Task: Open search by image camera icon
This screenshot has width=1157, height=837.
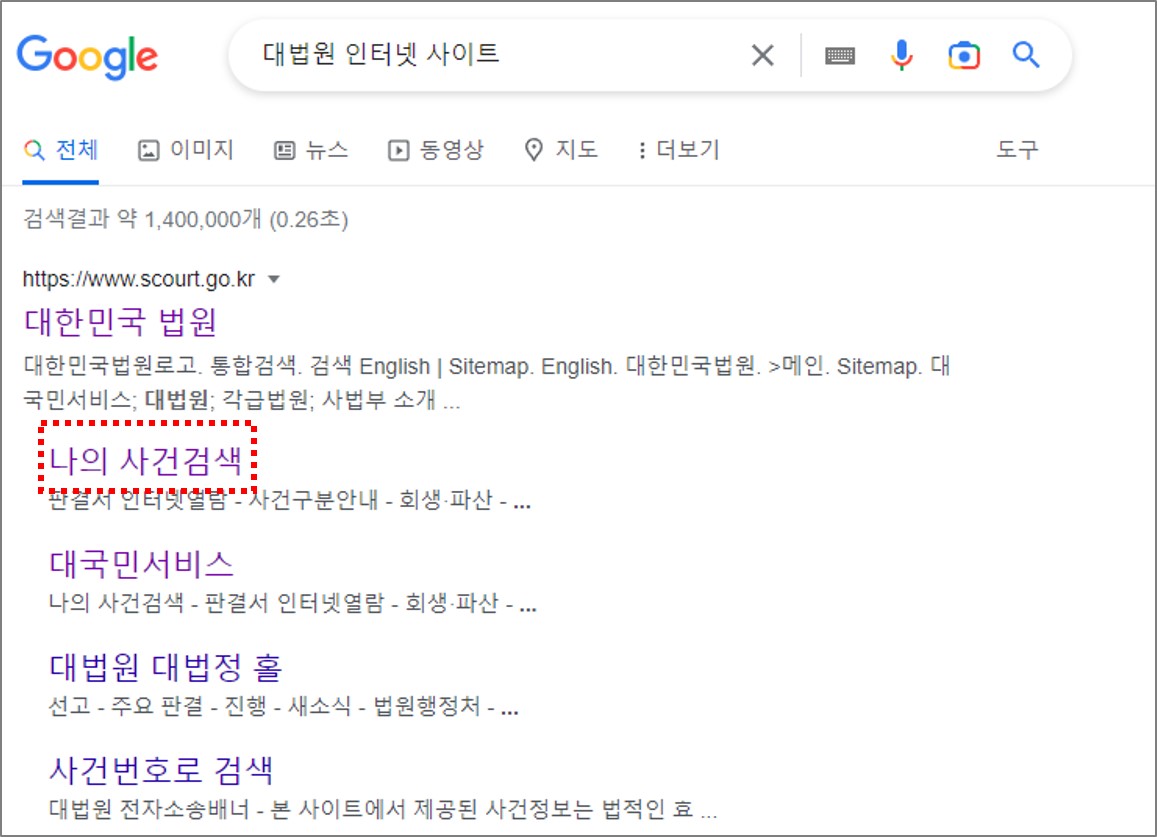Action: pos(964,55)
